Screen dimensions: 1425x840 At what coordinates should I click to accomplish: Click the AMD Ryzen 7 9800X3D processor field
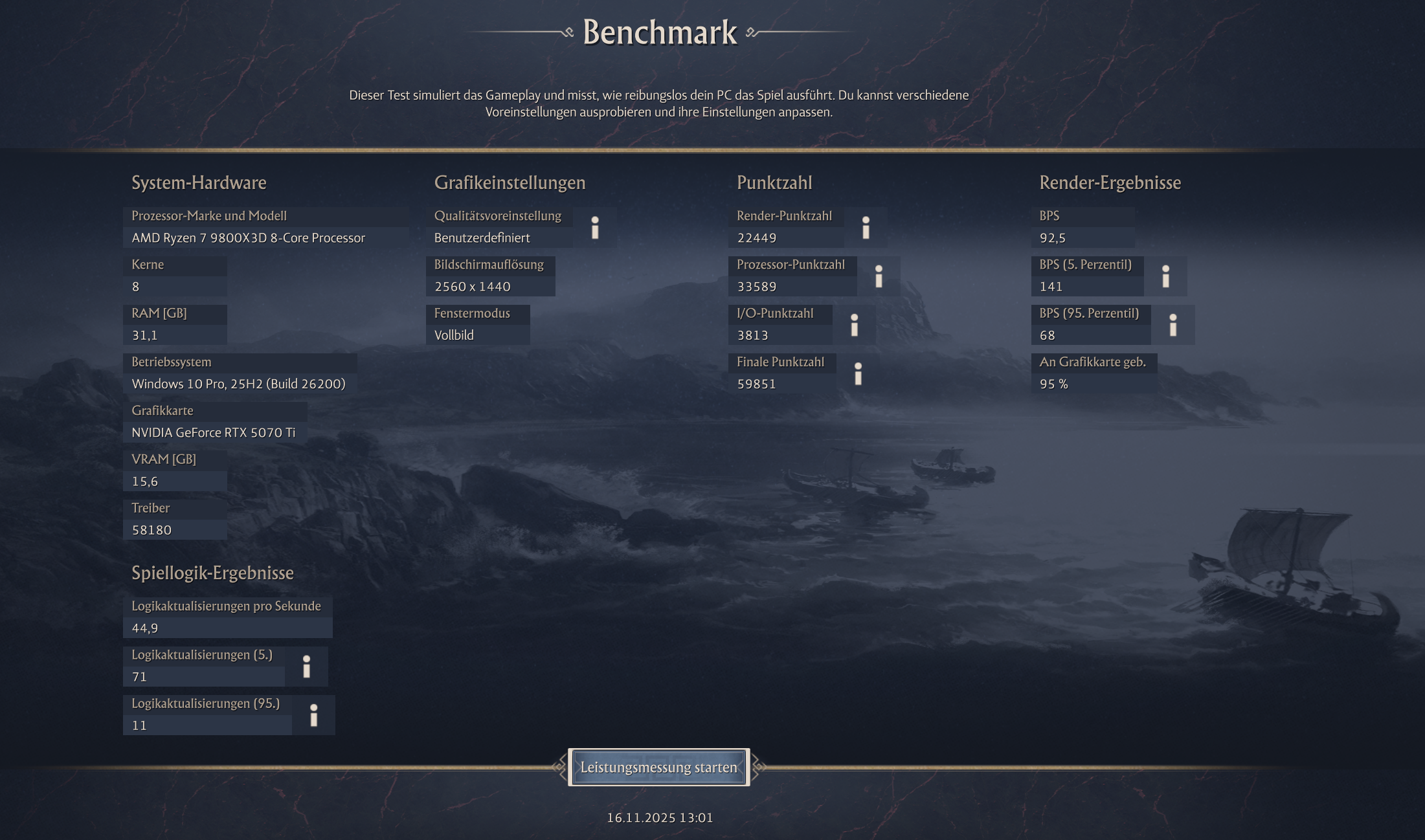tap(248, 238)
